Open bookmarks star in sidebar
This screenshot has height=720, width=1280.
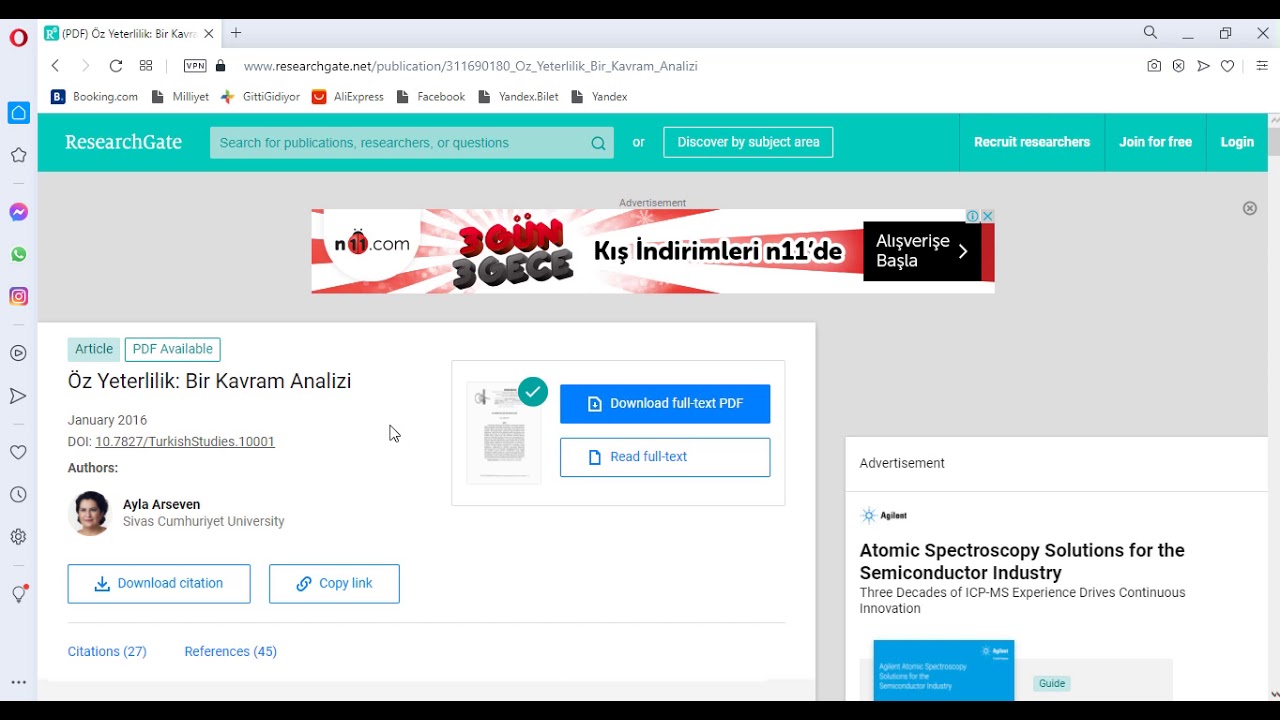coord(19,155)
